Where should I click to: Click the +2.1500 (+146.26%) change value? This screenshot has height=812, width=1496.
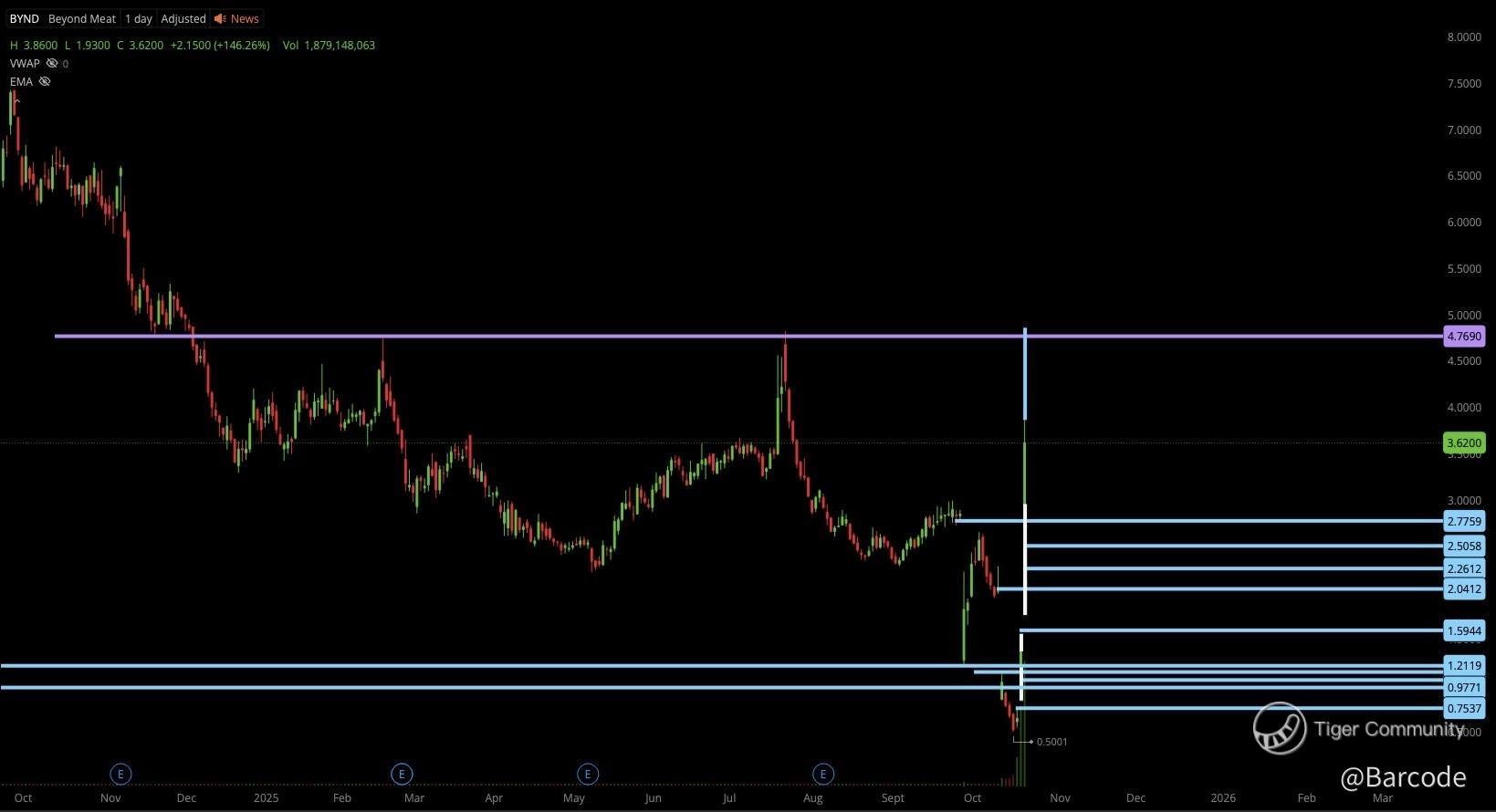point(220,45)
